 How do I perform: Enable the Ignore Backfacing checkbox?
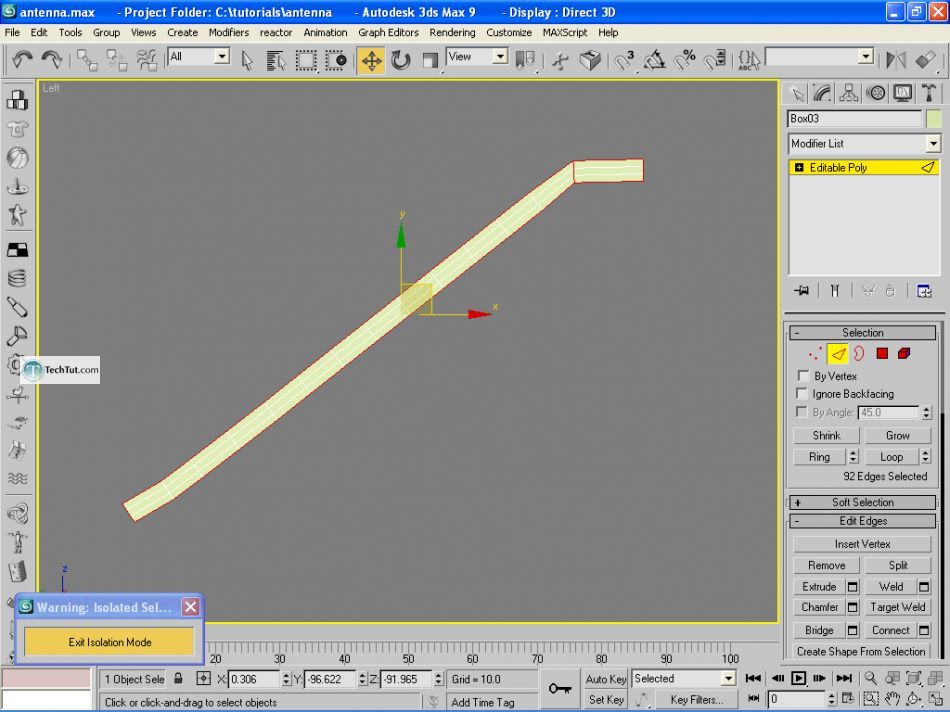pyautogui.click(x=803, y=393)
